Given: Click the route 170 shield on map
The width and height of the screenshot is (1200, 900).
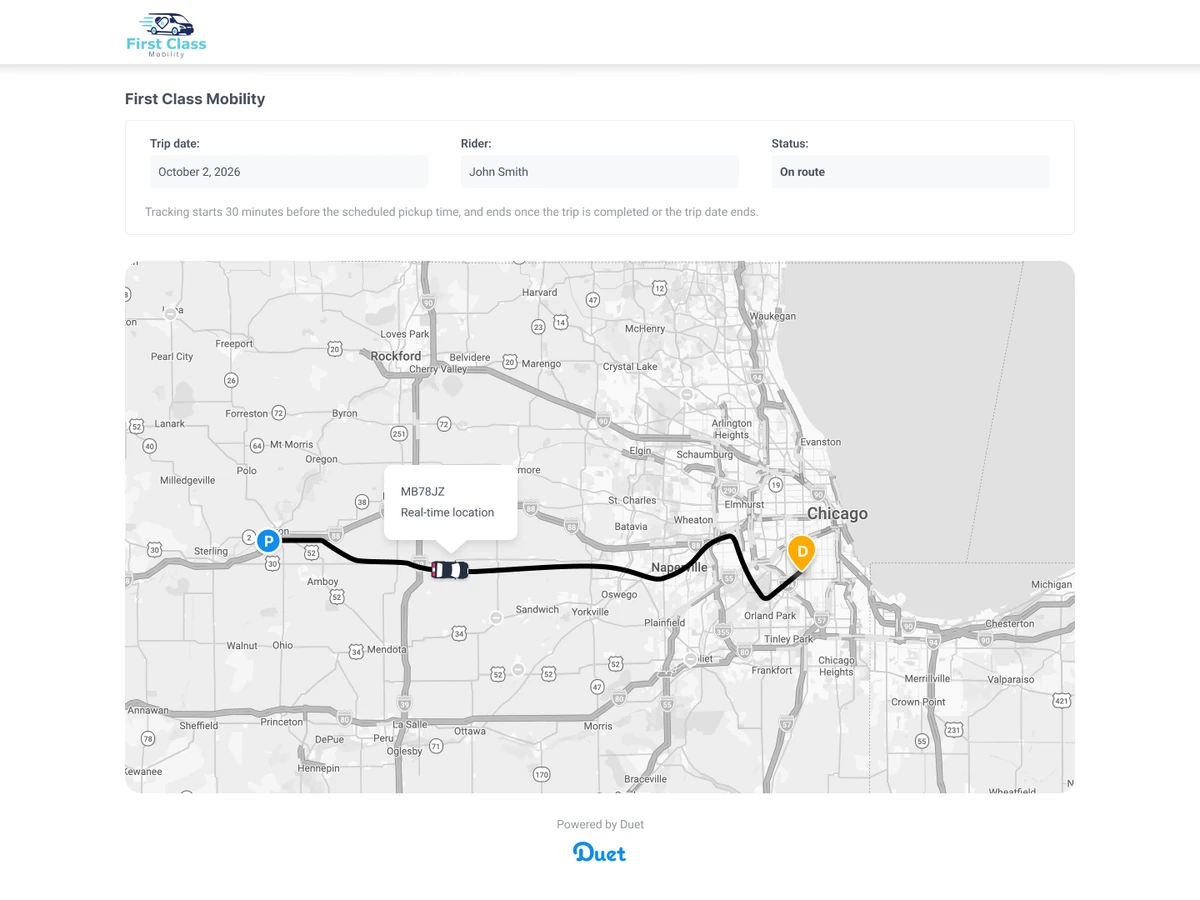Looking at the screenshot, I should 541,774.
